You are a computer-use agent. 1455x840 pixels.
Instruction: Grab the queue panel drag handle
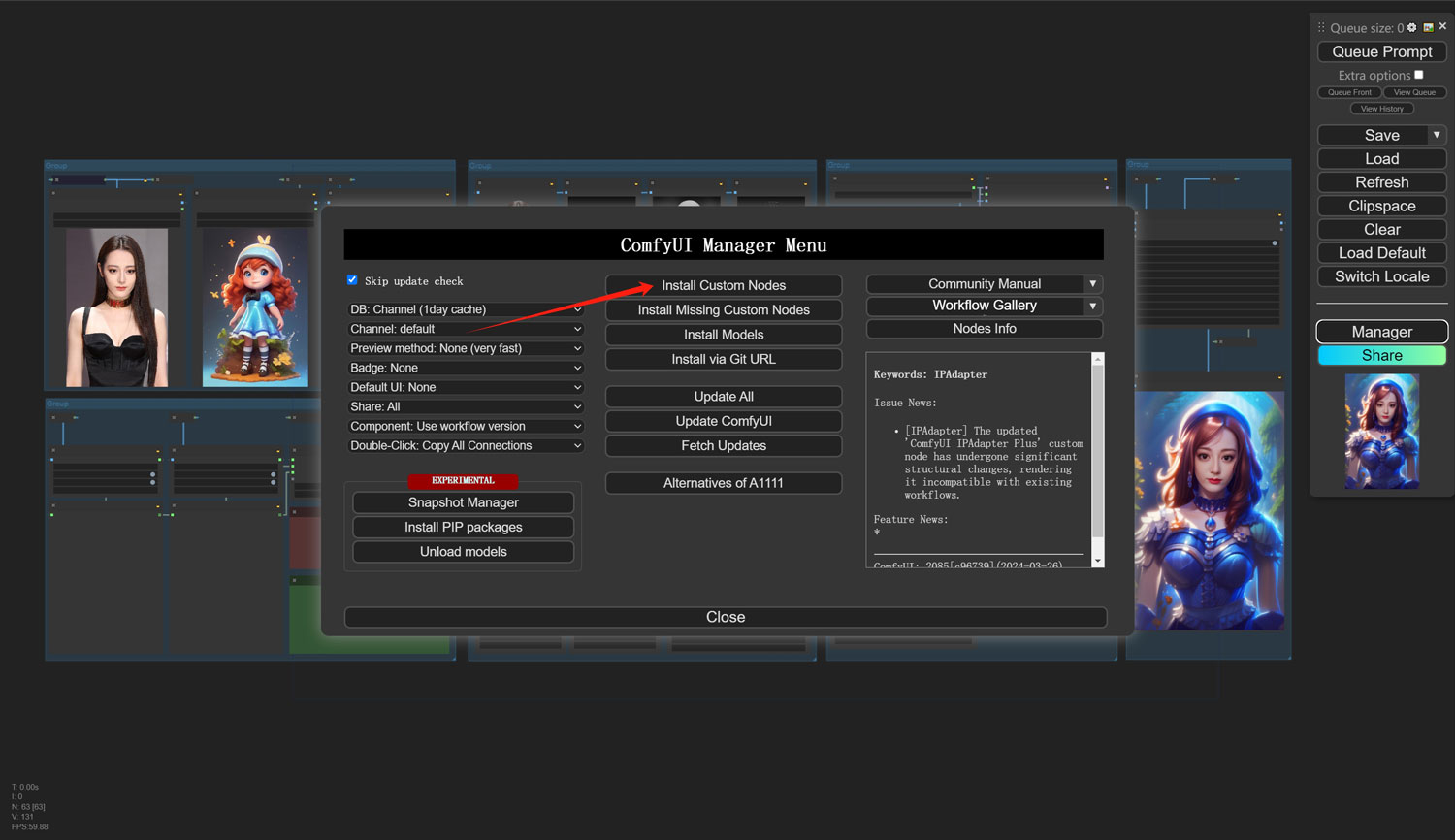tap(1321, 27)
